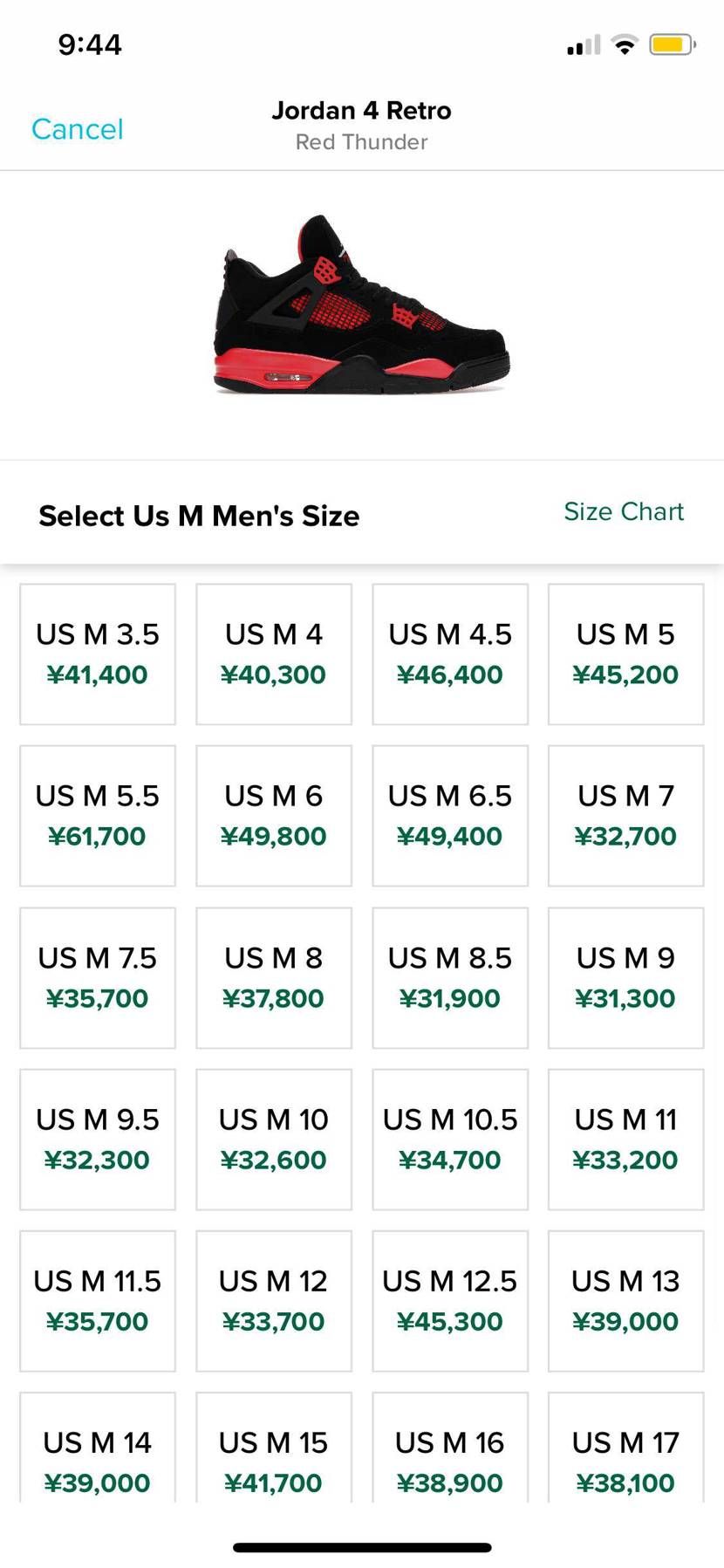Tap the Jordan 4 Red Thunder shoe image
The width and height of the screenshot is (724, 1568).
pos(362,305)
